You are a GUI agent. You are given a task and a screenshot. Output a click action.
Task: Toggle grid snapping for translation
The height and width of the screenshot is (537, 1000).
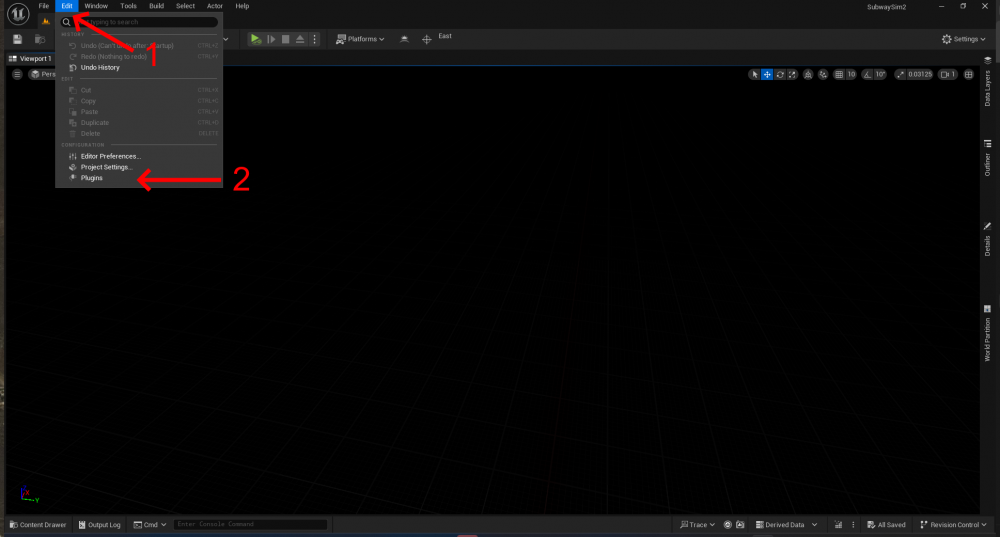(839, 74)
